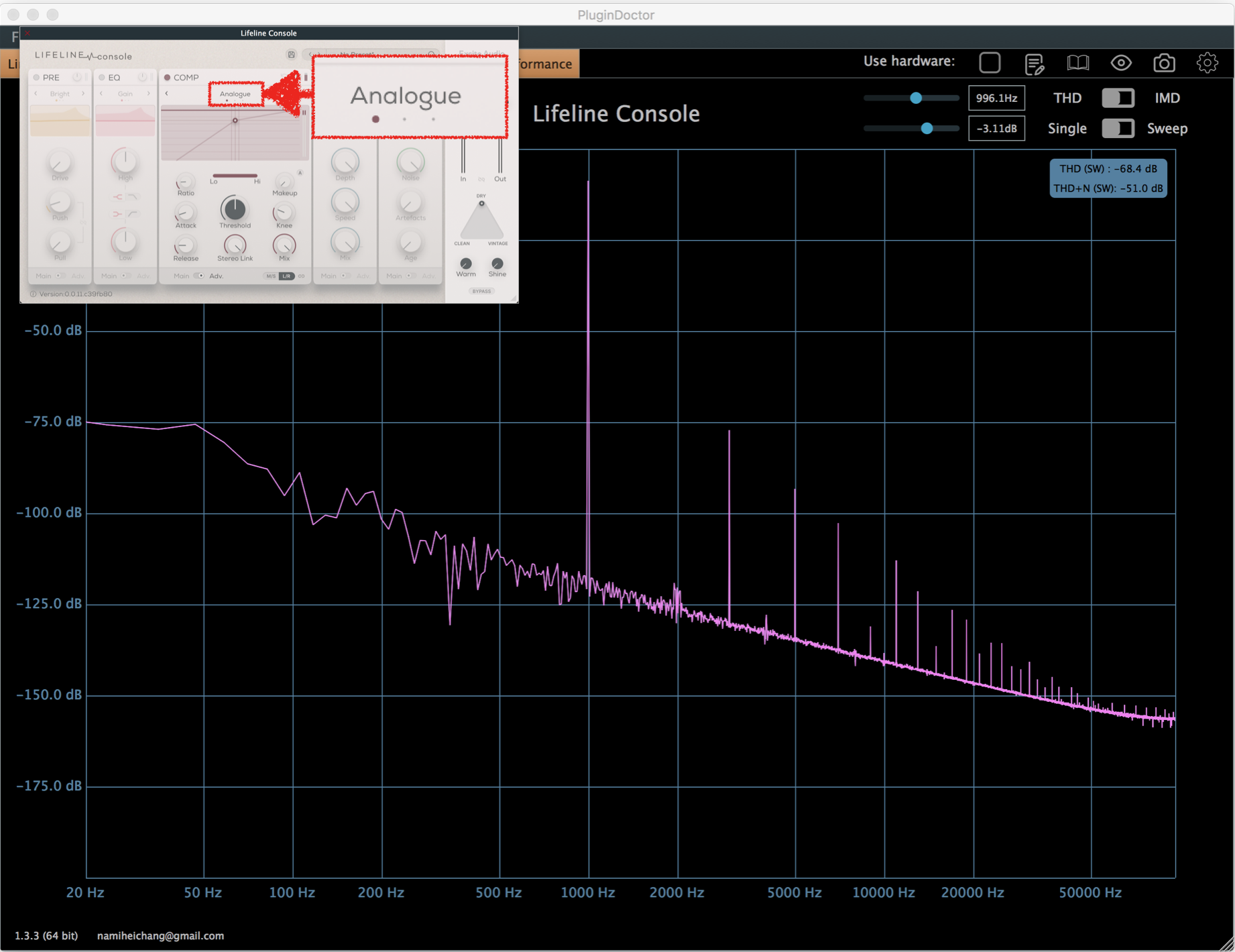
Task: Select L/R stereo mode
Action: pyautogui.click(x=286, y=276)
